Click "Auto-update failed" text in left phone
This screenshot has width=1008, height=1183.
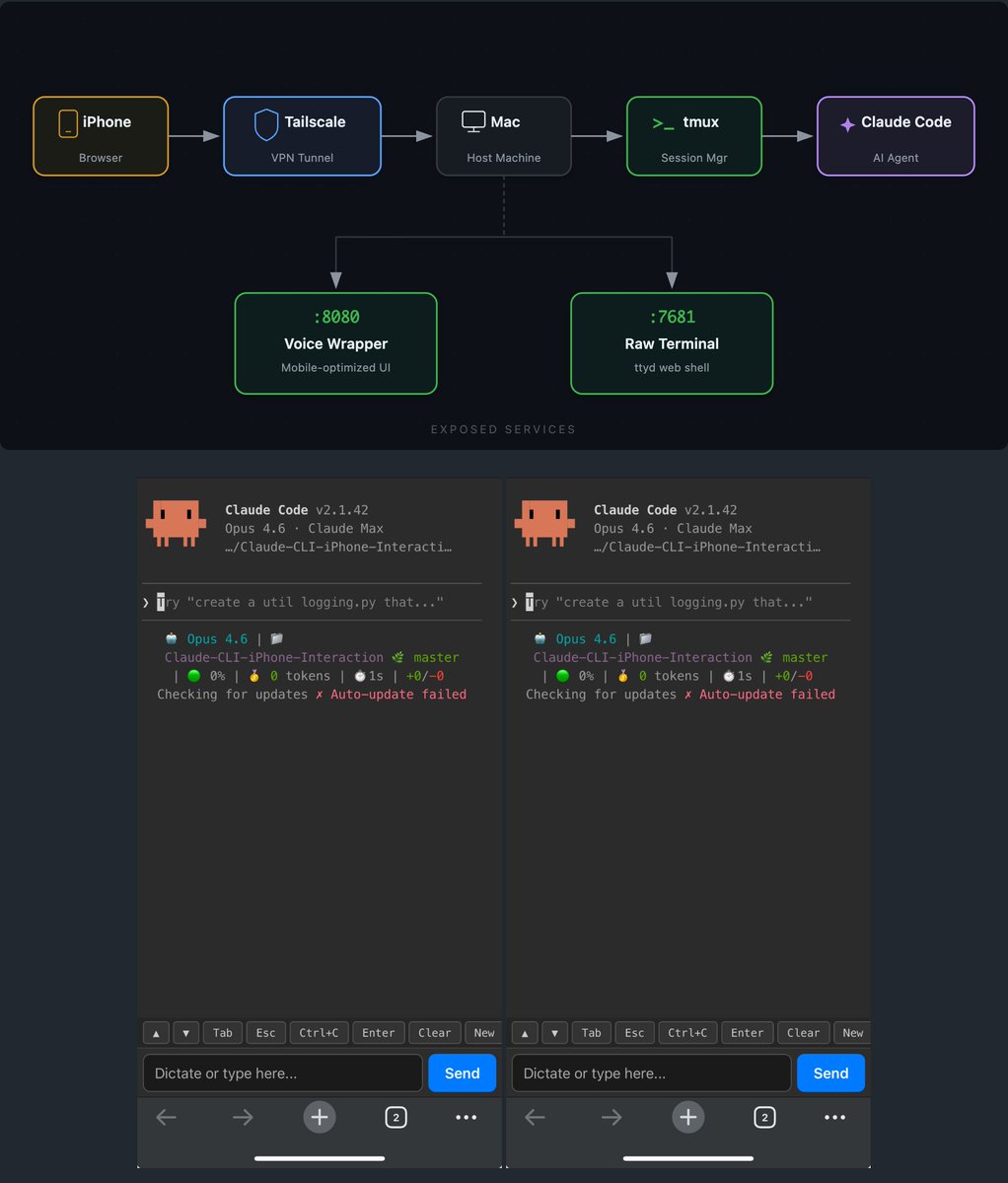(x=398, y=694)
